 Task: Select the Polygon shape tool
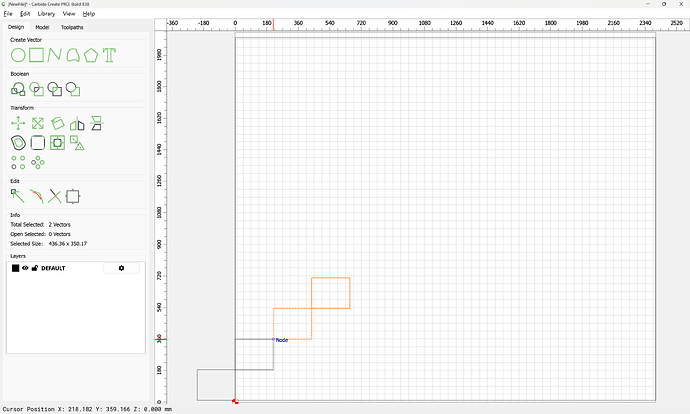(91, 54)
